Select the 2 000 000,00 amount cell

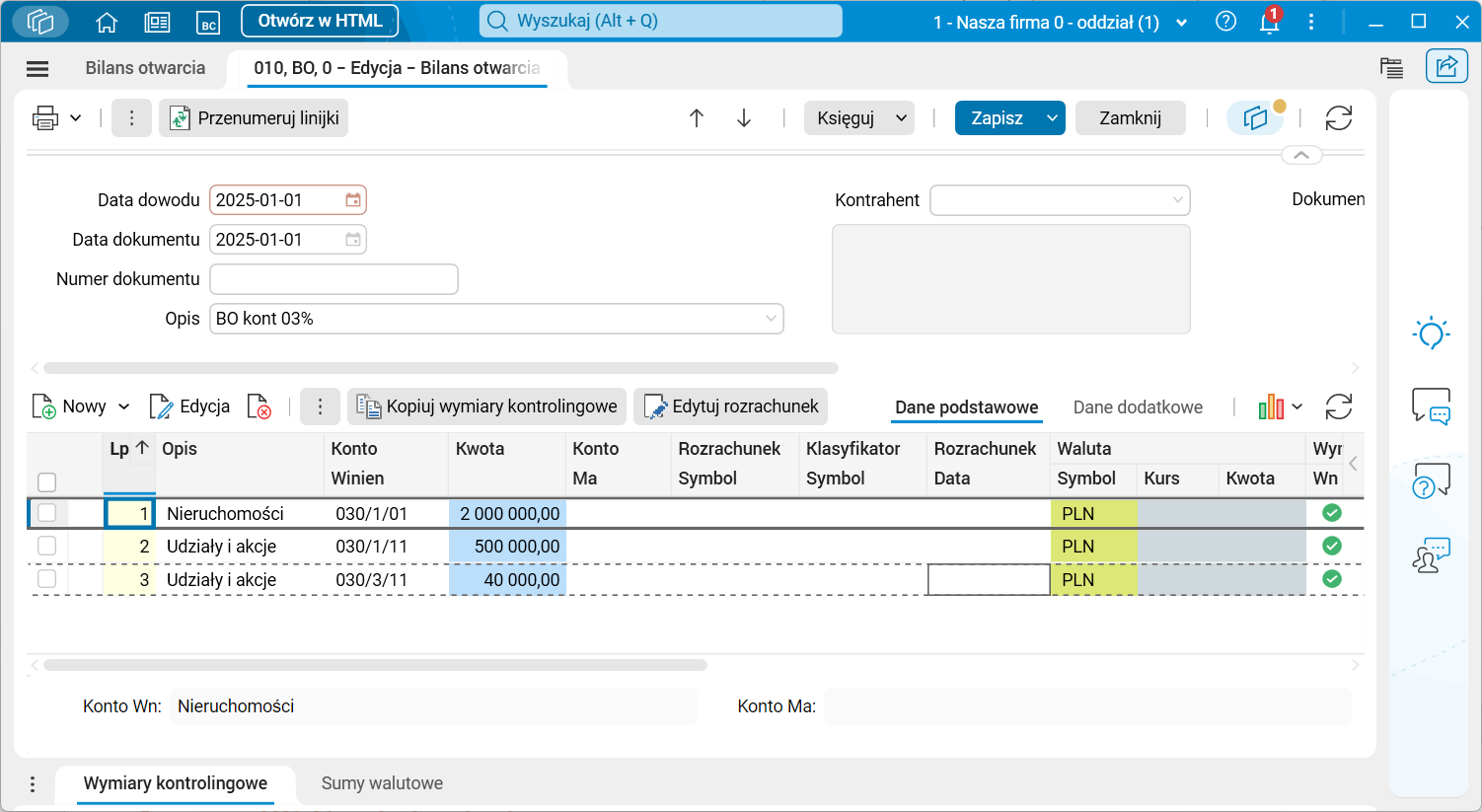[508, 514]
